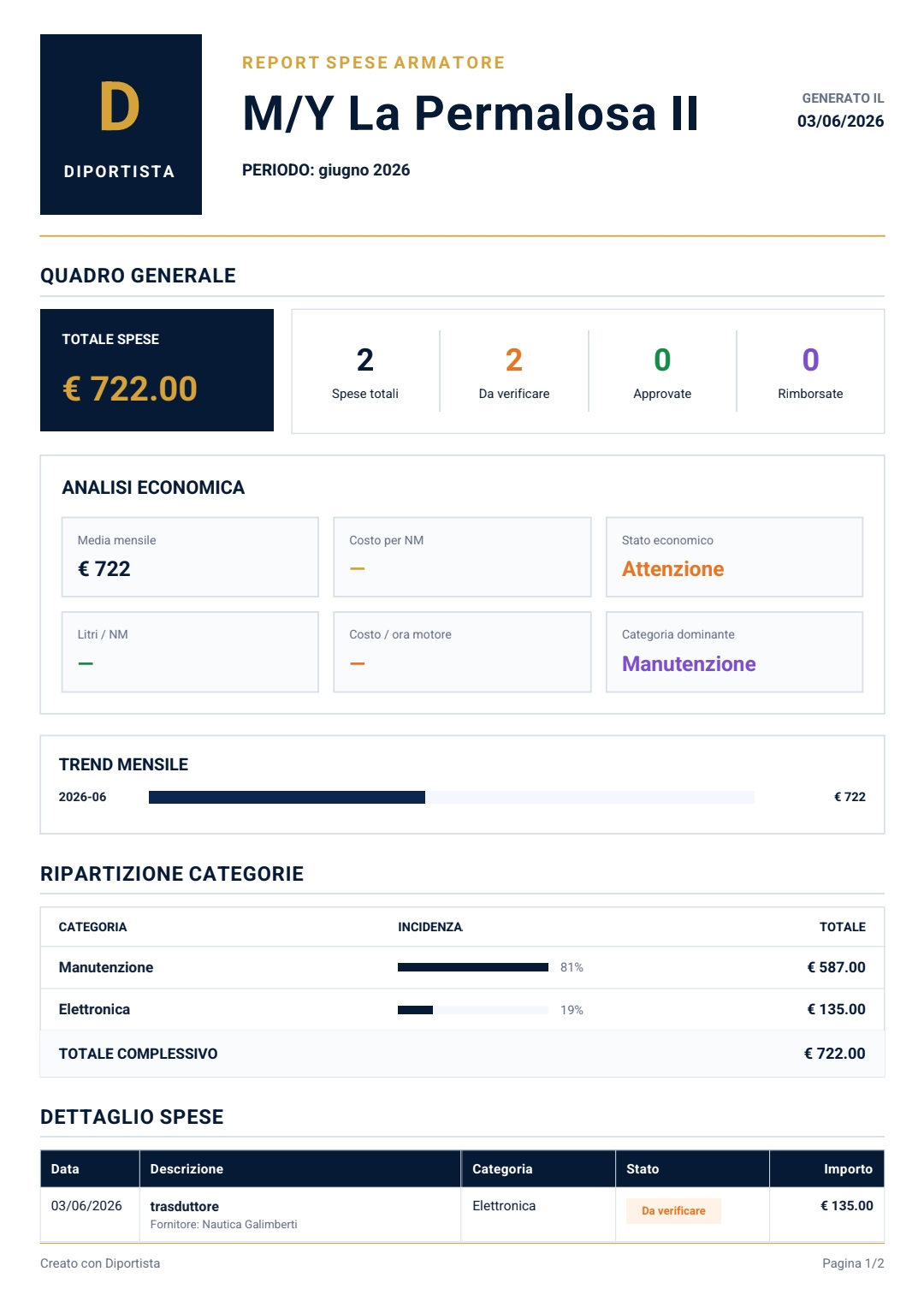Select the Manutenzione category row name

click(106, 967)
